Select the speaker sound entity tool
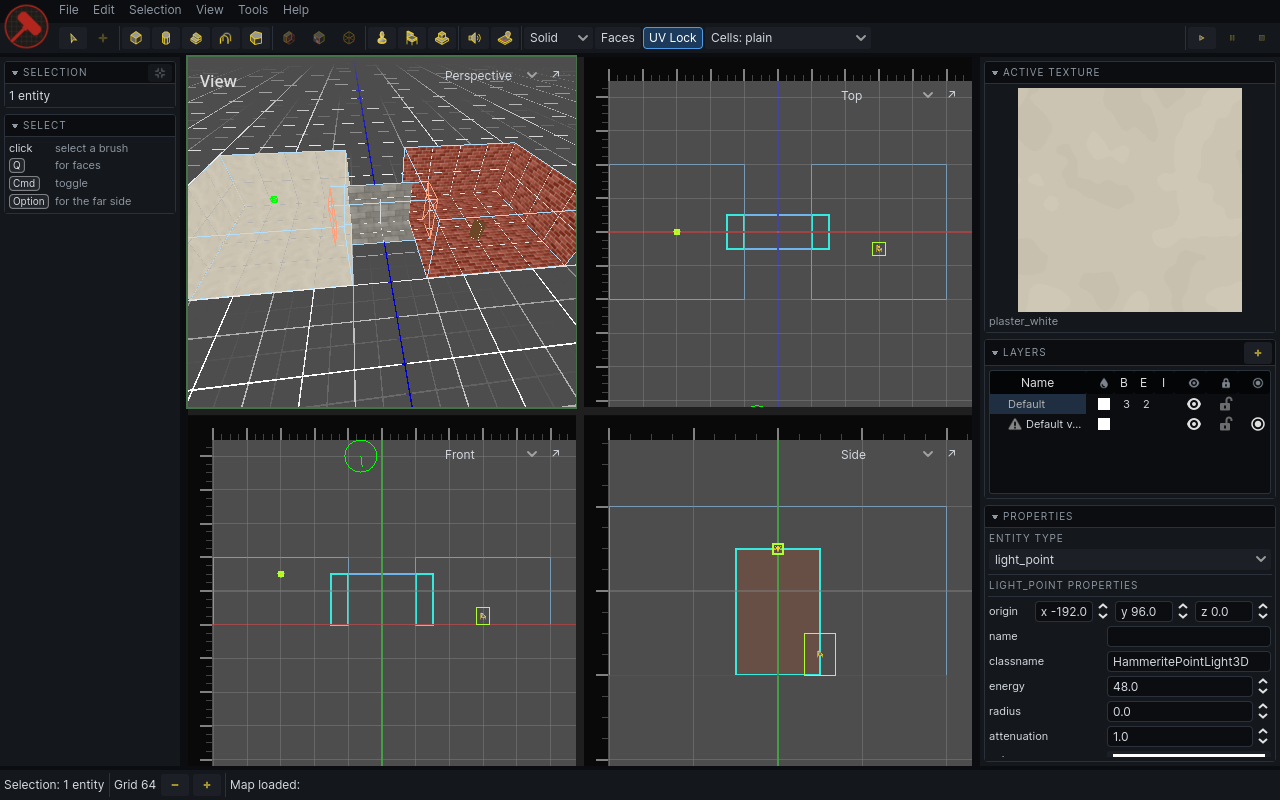The width and height of the screenshot is (1280, 800). [x=474, y=38]
